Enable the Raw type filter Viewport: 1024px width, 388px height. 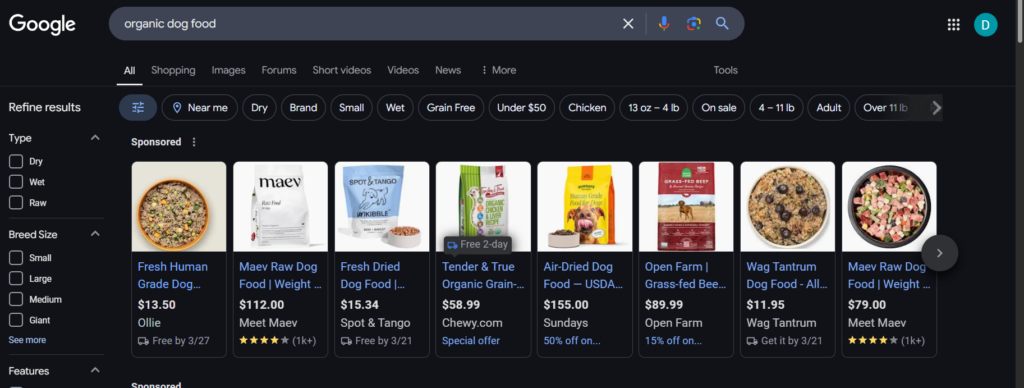[x=16, y=202]
